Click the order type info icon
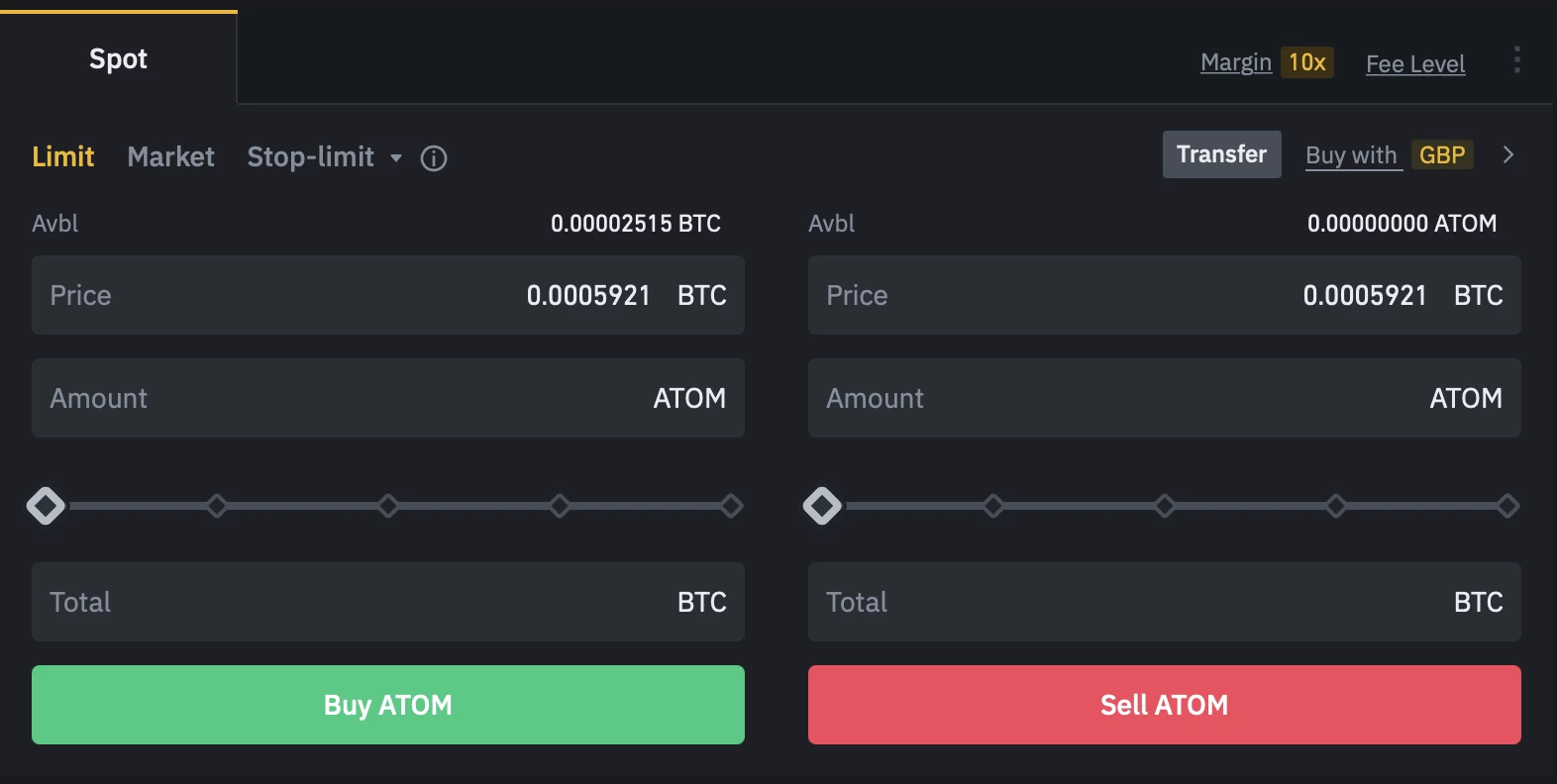This screenshot has height=784, width=1557. pyautogui.click(x=434, y=158)
